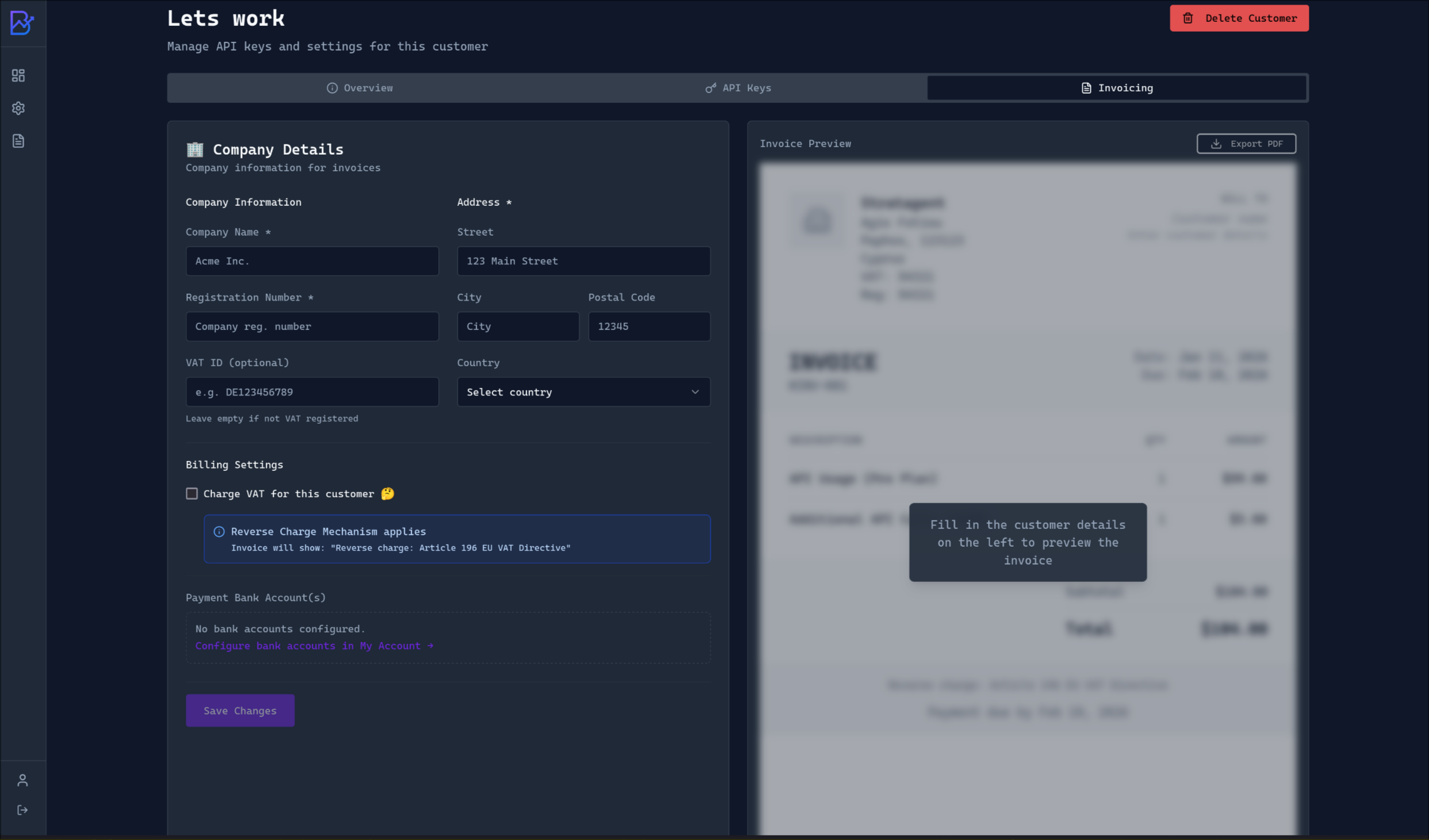The width and height of the screenshot is (1429, 840).
Task: Follow Configure bank accounts in My Account link
Action: 314,646
